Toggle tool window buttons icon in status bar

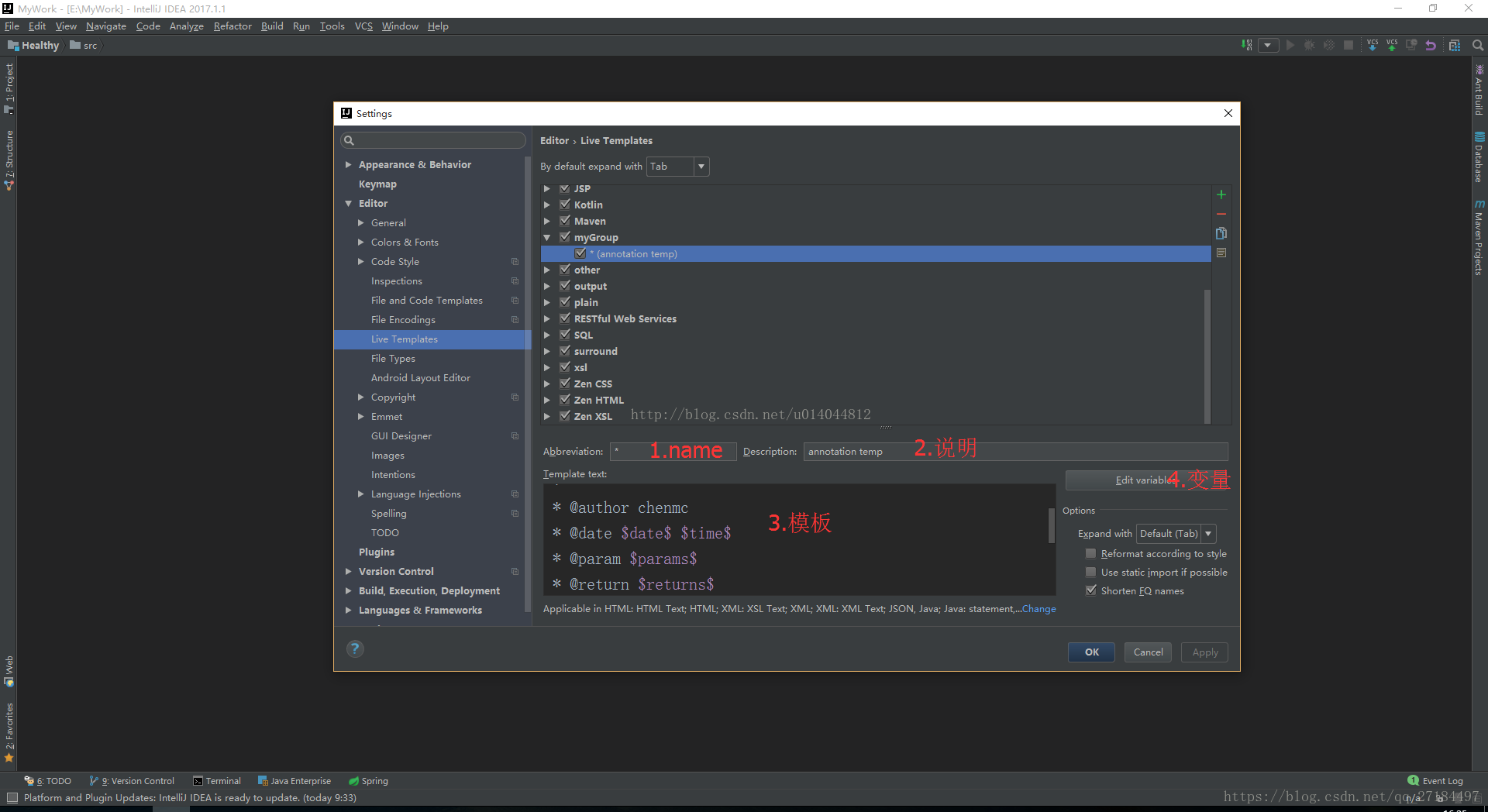click(x=12, y=797)
